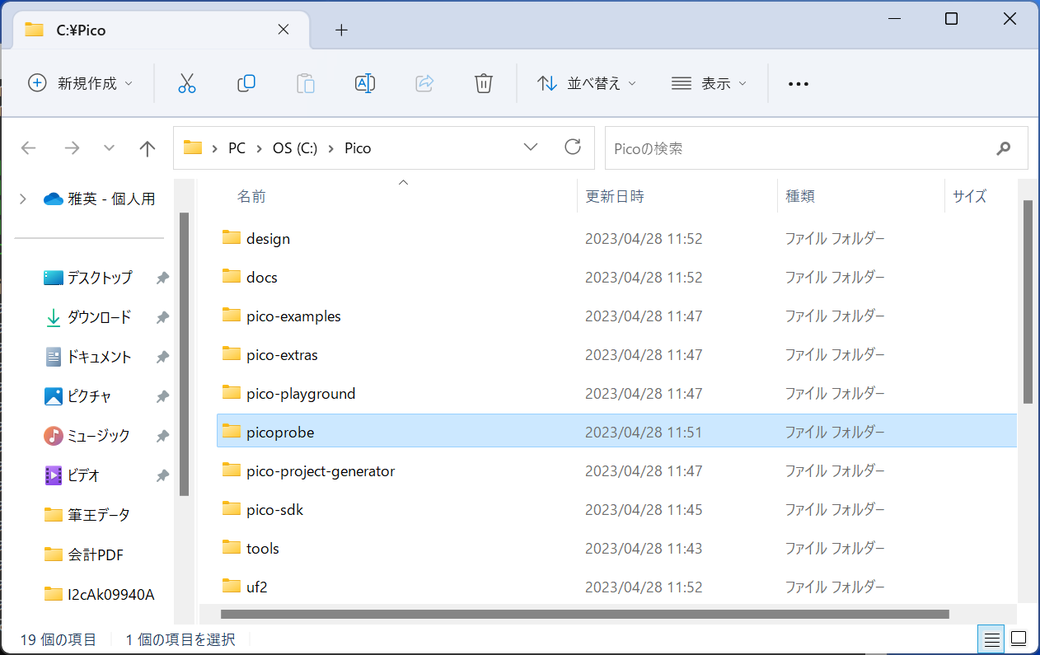This screenshot has height=655, width=1040.
Task: Open the 新規作成 (New) dropdown
Action: (80, 84)
